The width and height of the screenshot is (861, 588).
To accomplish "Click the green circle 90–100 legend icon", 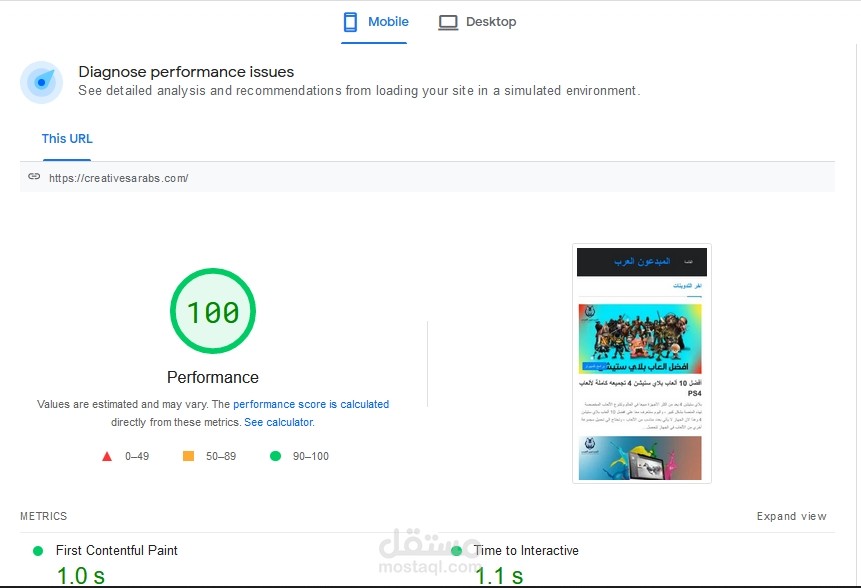I will pos(276,456).
